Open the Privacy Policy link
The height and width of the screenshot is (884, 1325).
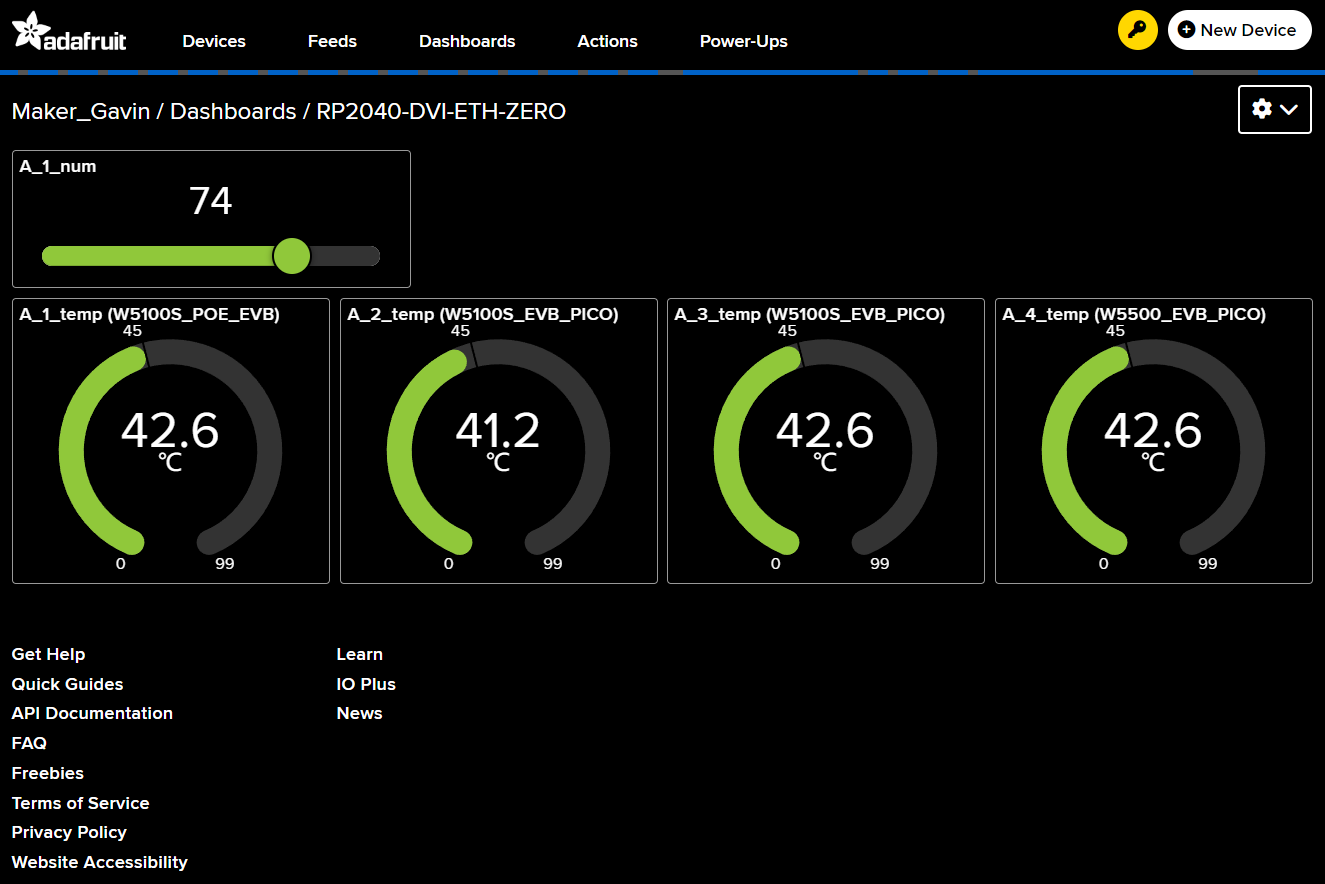[69, 832]
